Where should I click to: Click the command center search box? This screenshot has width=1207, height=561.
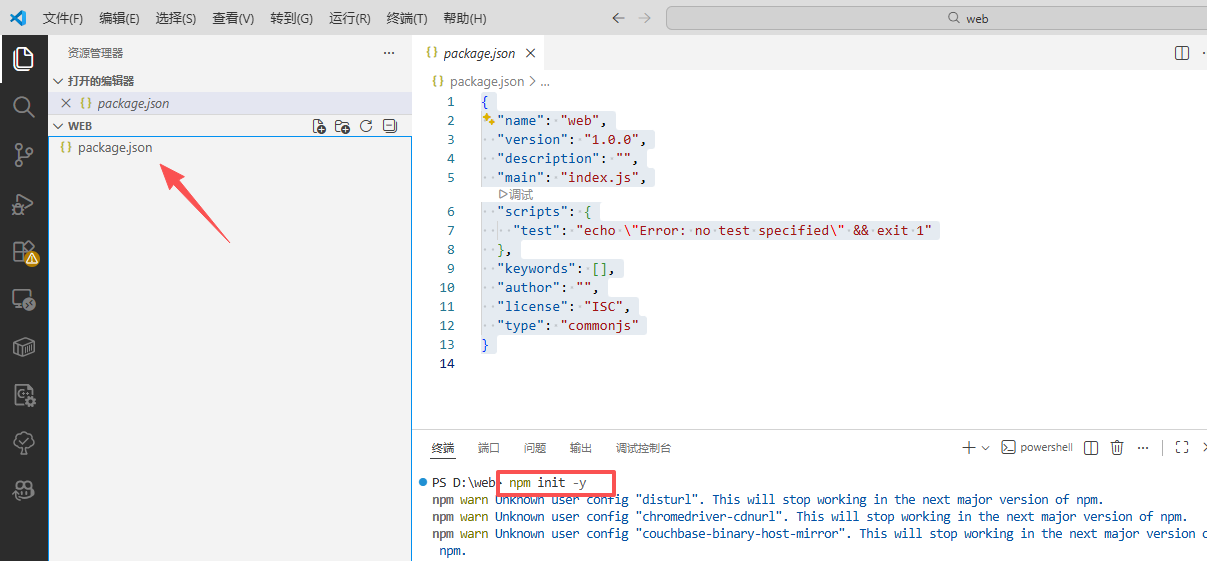click(935, 18)
